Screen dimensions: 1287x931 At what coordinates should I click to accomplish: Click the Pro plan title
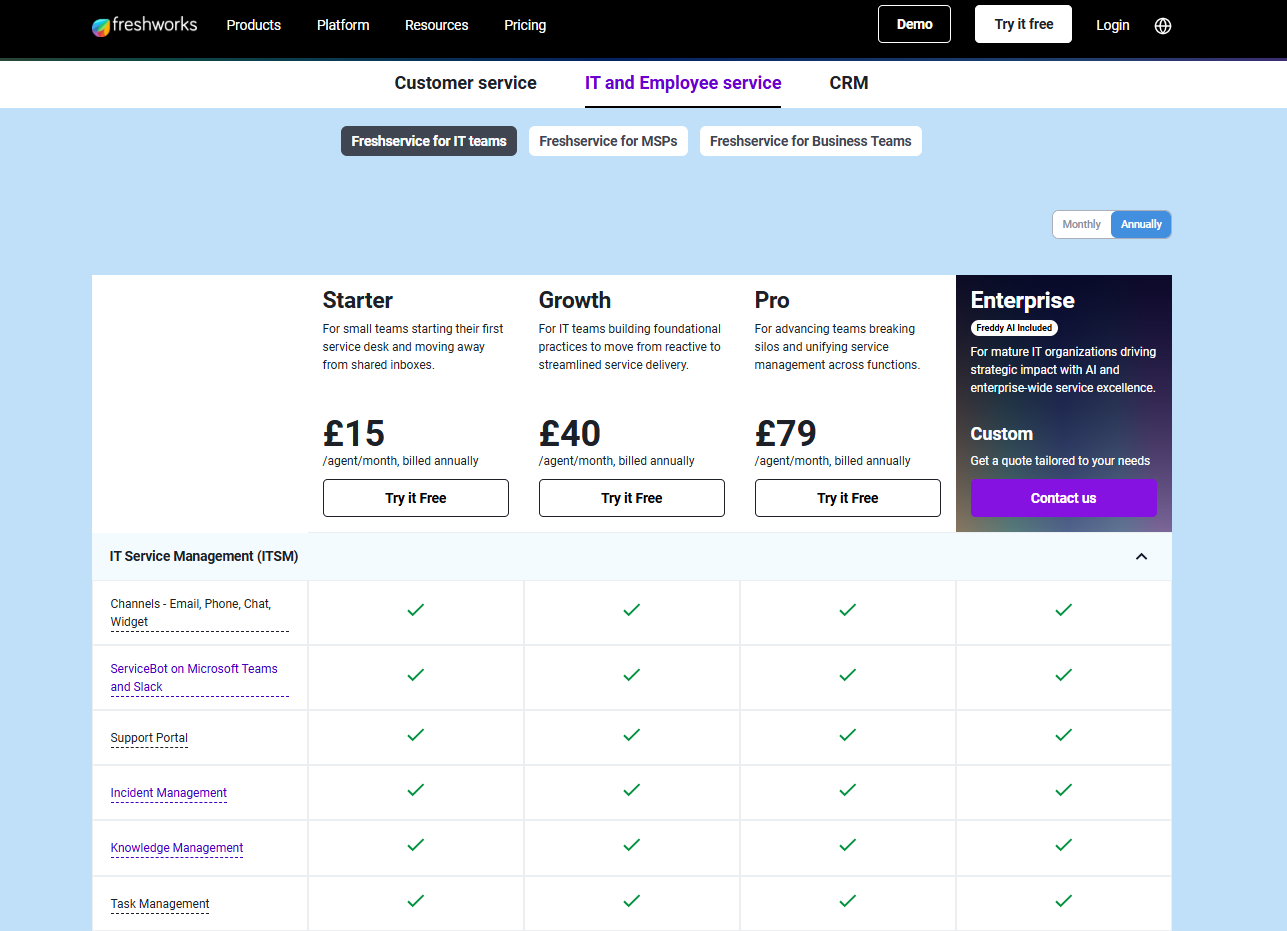[772, 300]
